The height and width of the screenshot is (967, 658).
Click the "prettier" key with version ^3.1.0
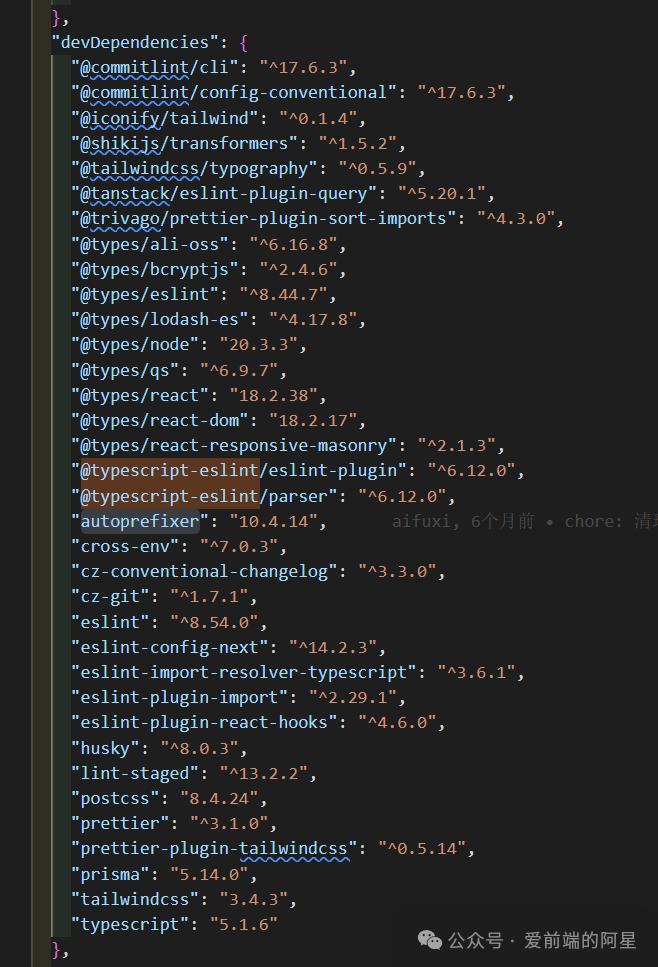(x=120, y=824)
